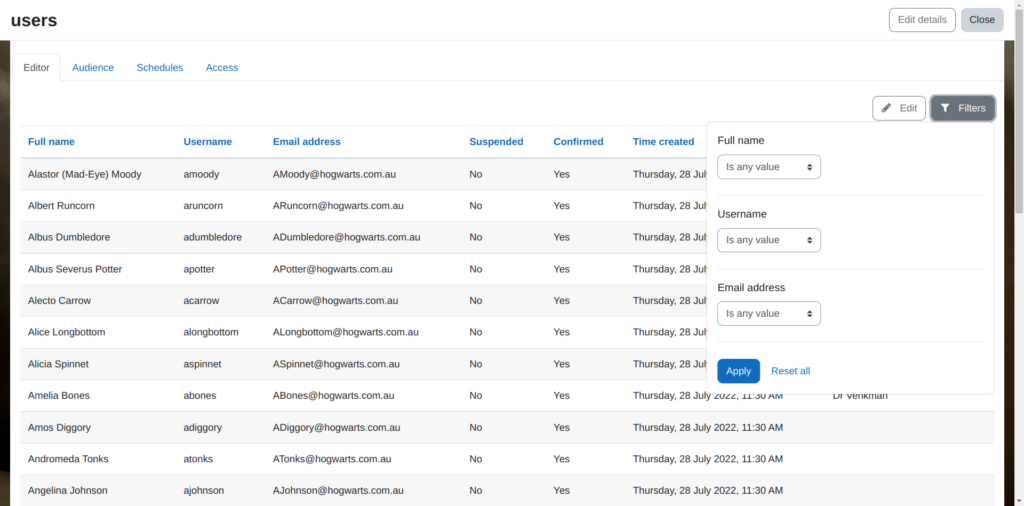
Task: Click the Reset all link
Action: pyautogui.click(x=790, y=371)
